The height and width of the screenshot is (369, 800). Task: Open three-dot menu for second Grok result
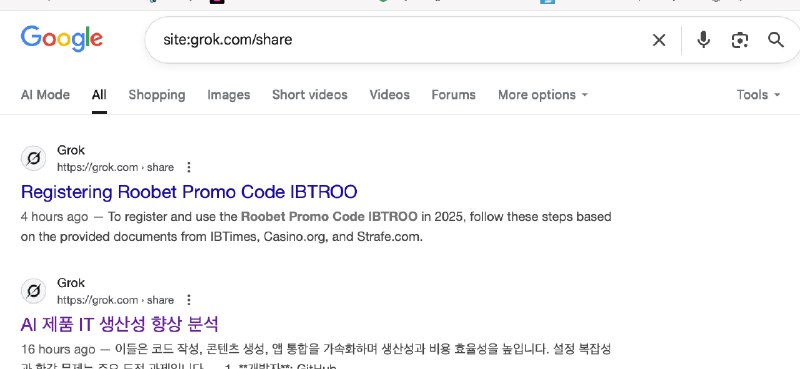tap(189, 300)
